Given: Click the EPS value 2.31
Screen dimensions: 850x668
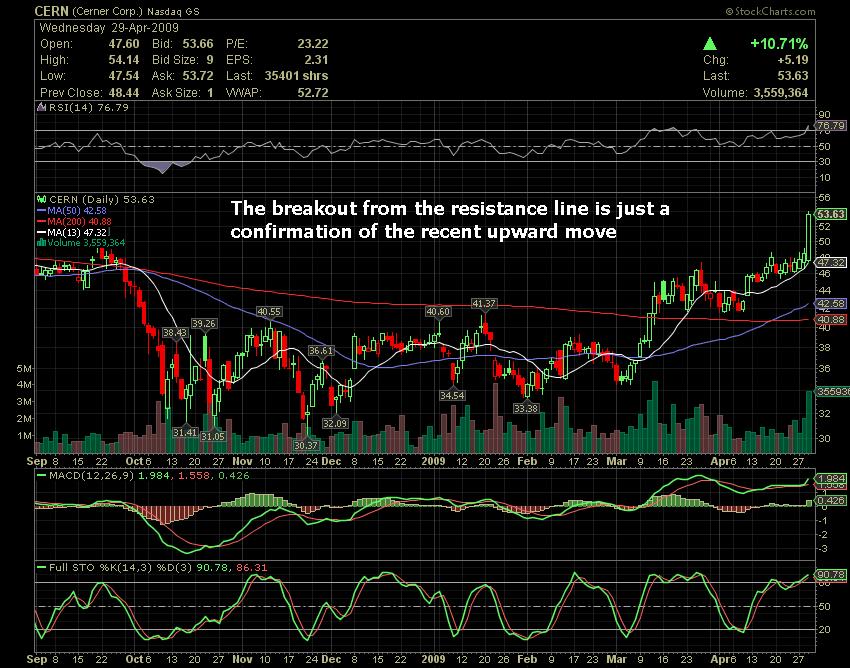Looking at the screenshot, I should [317, 60].
